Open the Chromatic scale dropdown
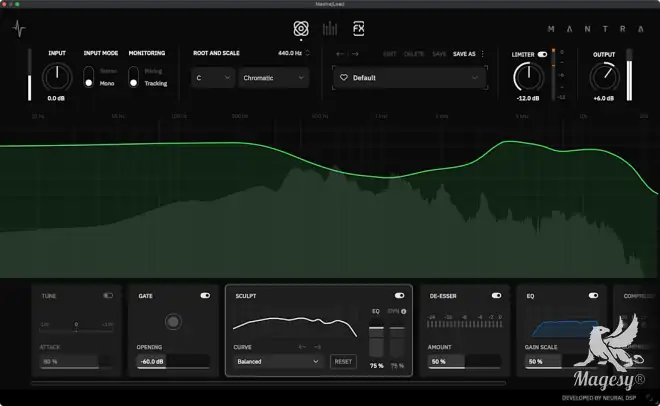The image size is (660, 406). pos(273,78)
